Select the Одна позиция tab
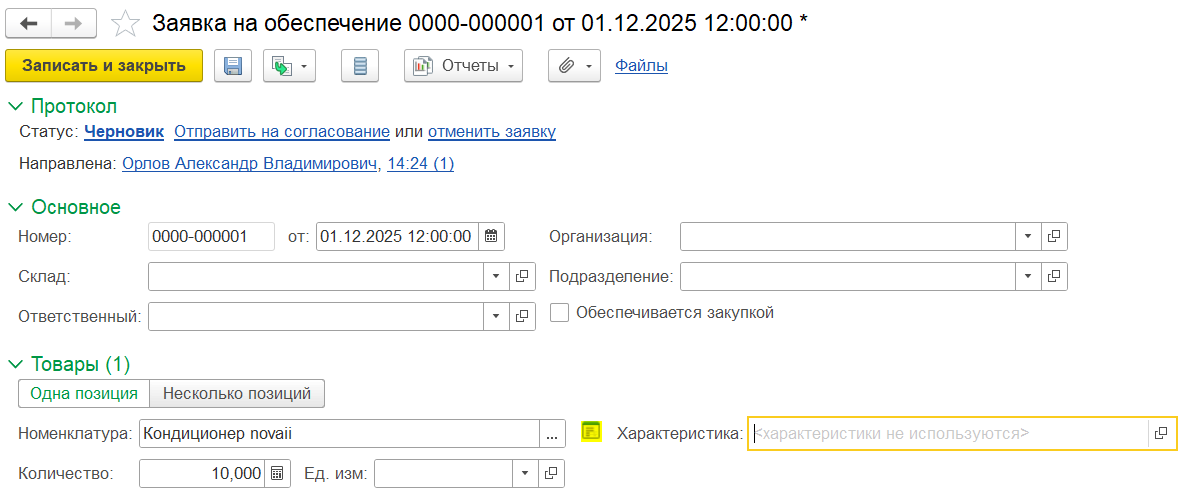This screenshot has height=494, width=1184. click(84, 394)
